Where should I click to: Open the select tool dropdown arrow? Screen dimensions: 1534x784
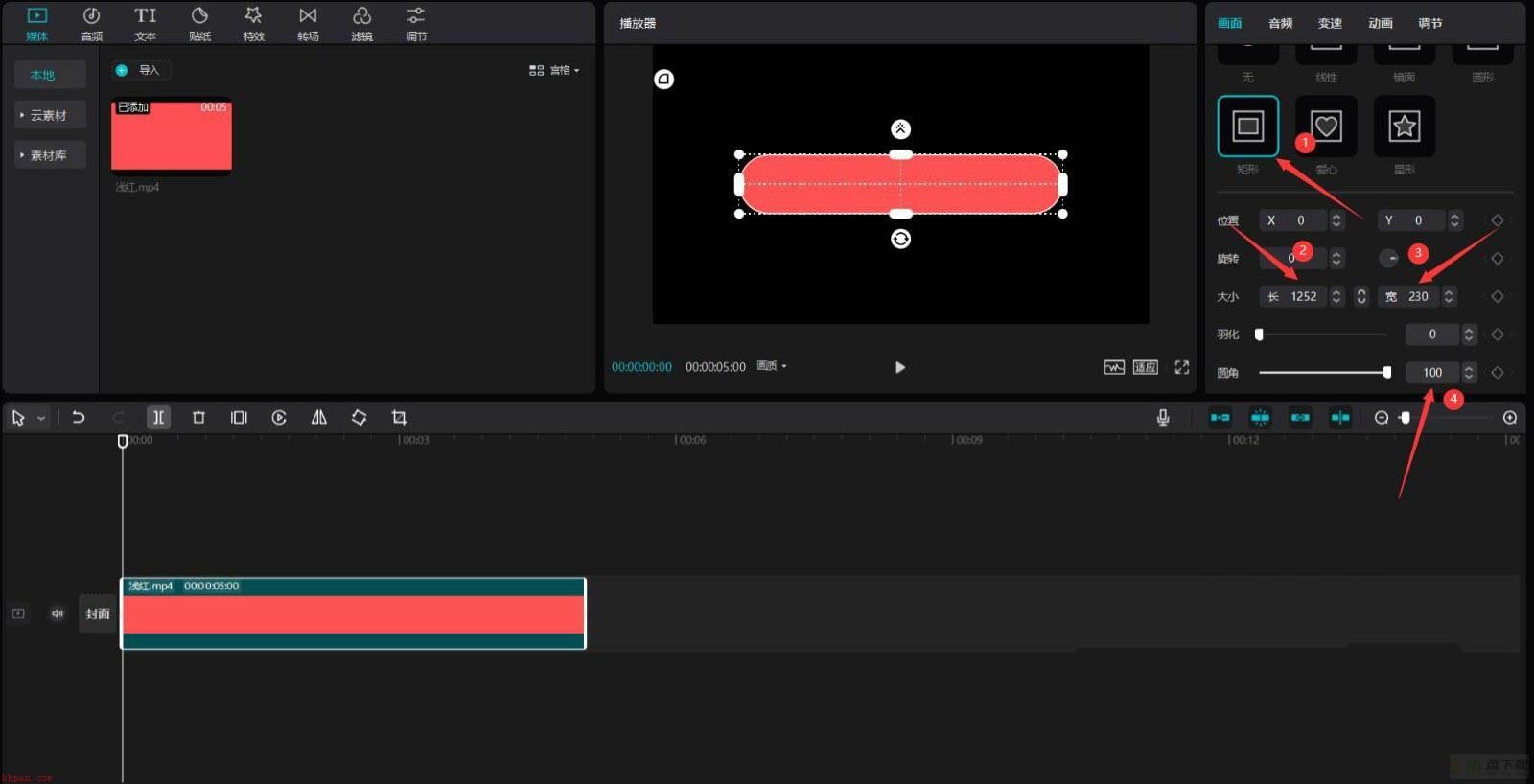pos(41,418)
